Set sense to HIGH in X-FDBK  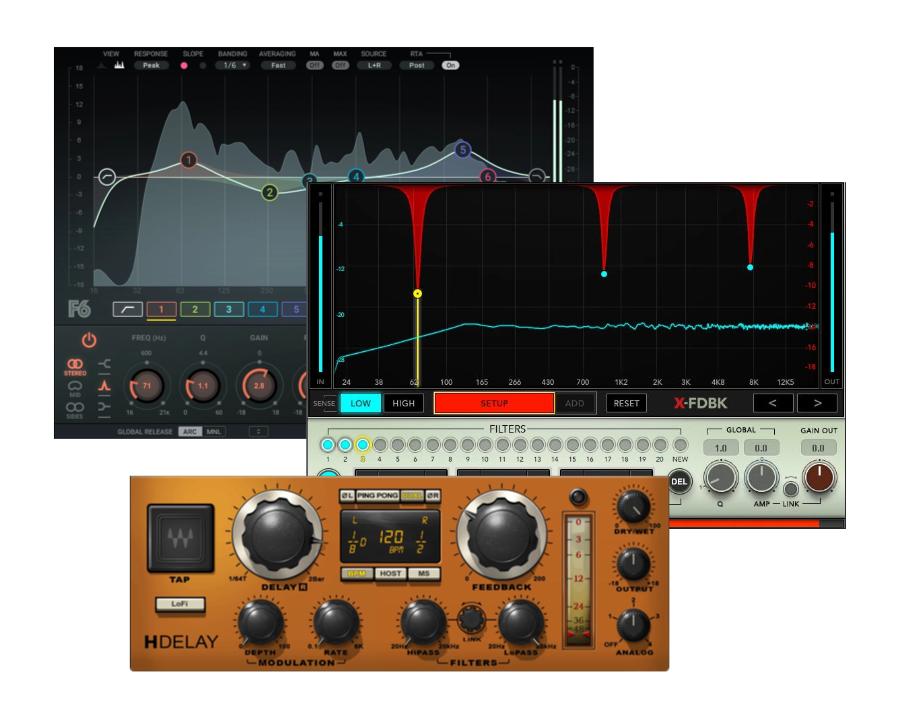point(404,403)
